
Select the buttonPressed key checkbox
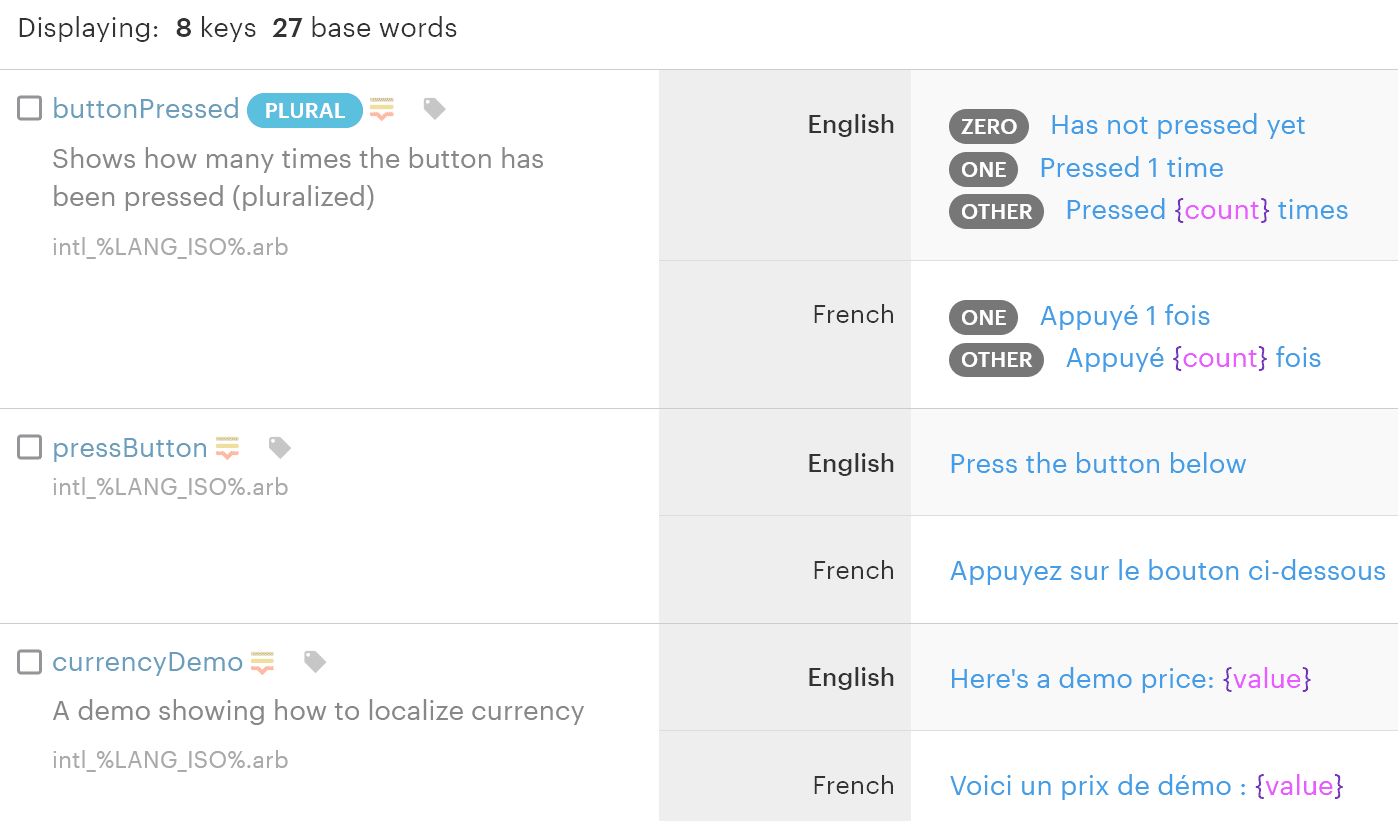(x=30, y=108)
